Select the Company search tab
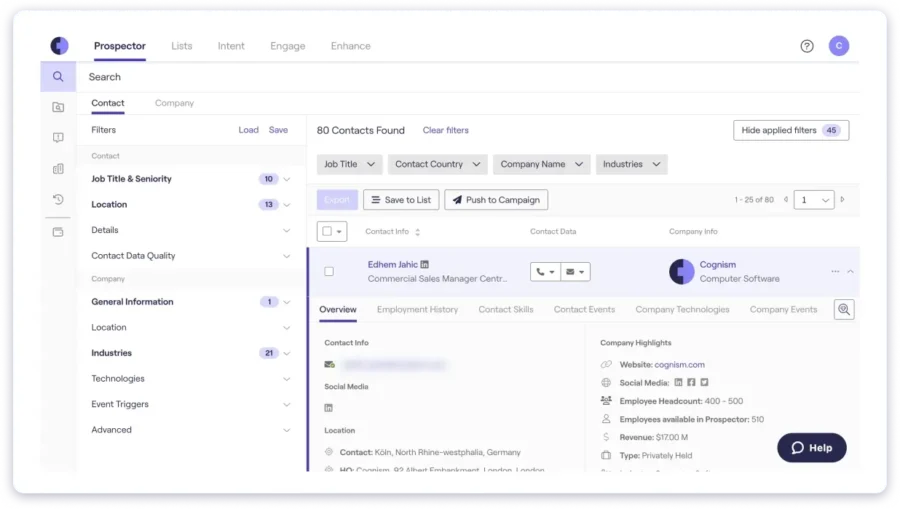This screenshot has height=509, width=900. point(174,103)
